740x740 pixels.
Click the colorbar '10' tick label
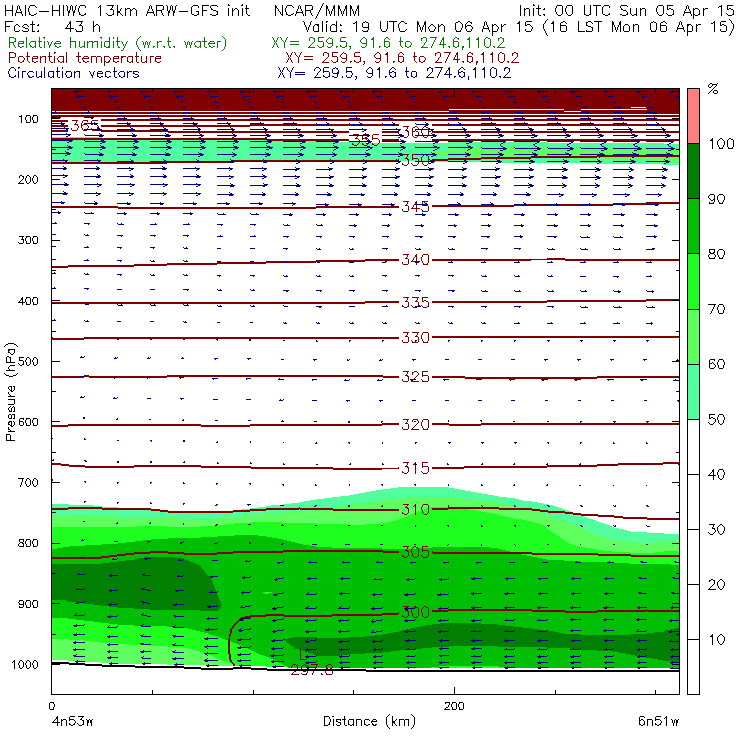pos(716,640)
